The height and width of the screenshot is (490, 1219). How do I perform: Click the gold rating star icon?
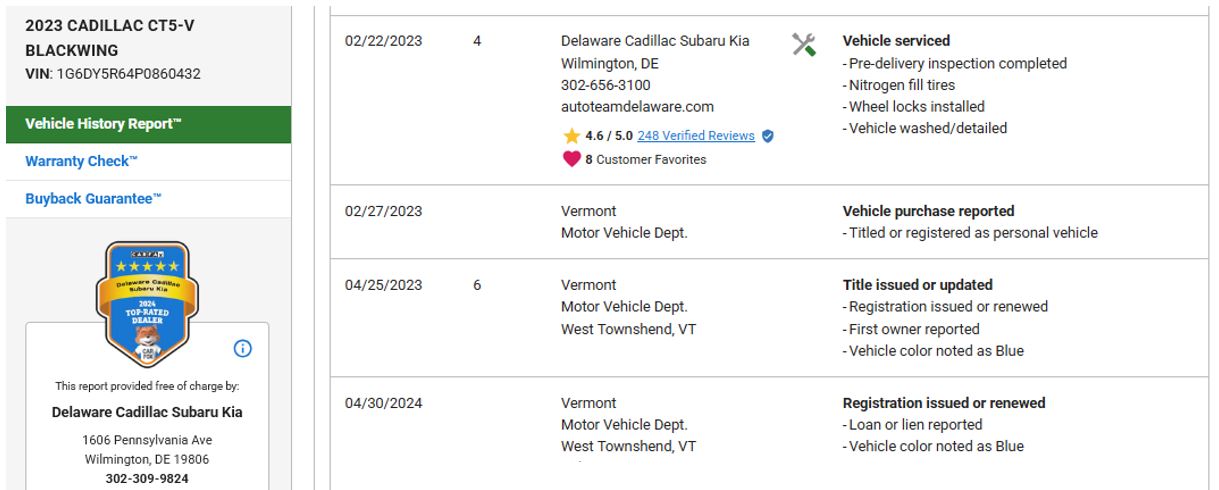pyautogui.click(x=571, y=136)
